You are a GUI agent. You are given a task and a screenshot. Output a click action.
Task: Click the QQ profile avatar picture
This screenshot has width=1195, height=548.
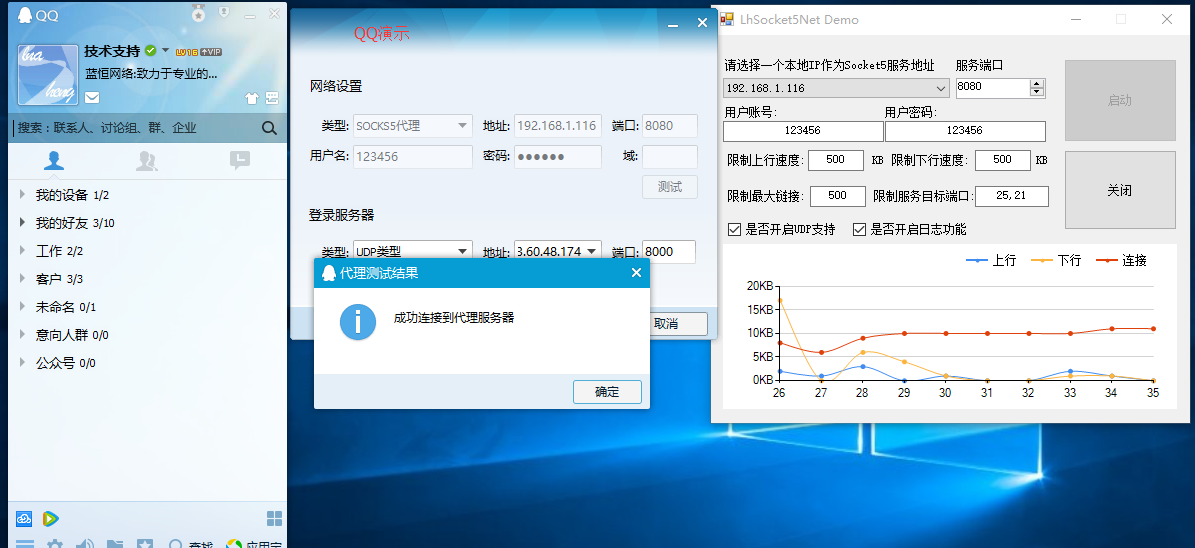coord(47,75)
